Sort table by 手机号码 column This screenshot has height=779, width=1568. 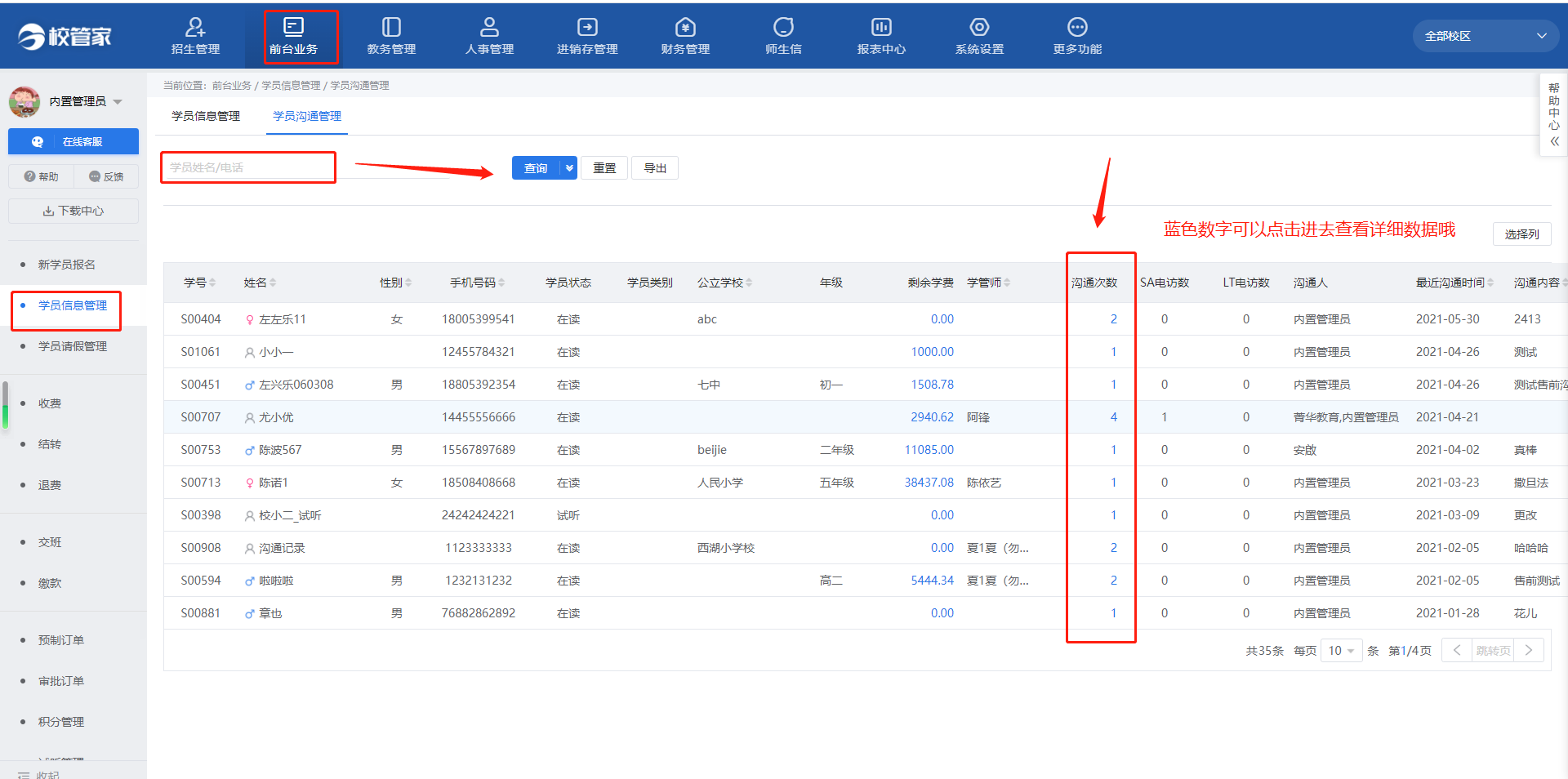click(x=501, y=283)
